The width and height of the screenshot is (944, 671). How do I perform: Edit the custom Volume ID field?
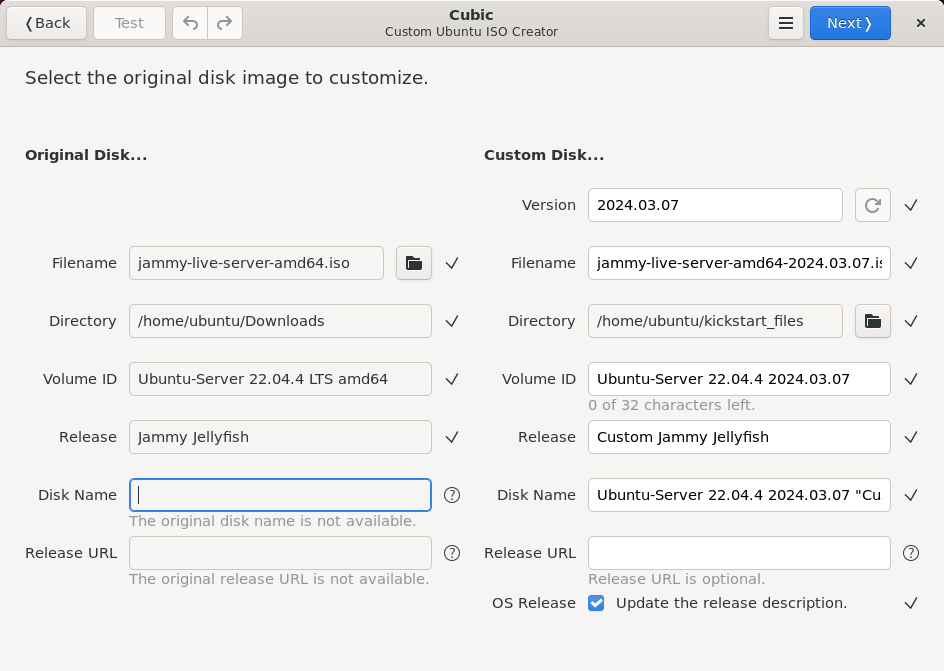(738, 379)
